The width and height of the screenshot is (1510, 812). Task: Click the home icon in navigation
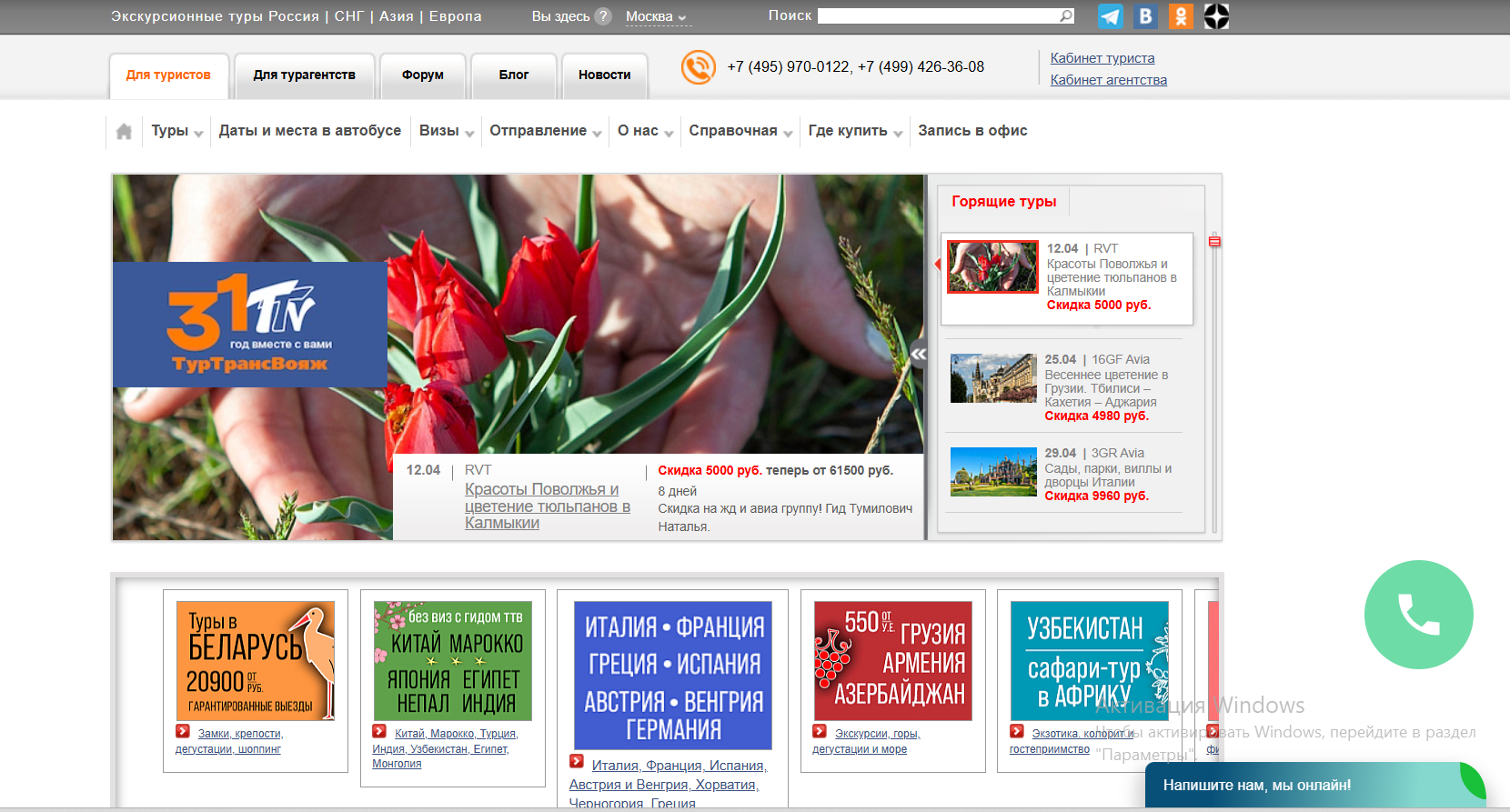(125, 131)
